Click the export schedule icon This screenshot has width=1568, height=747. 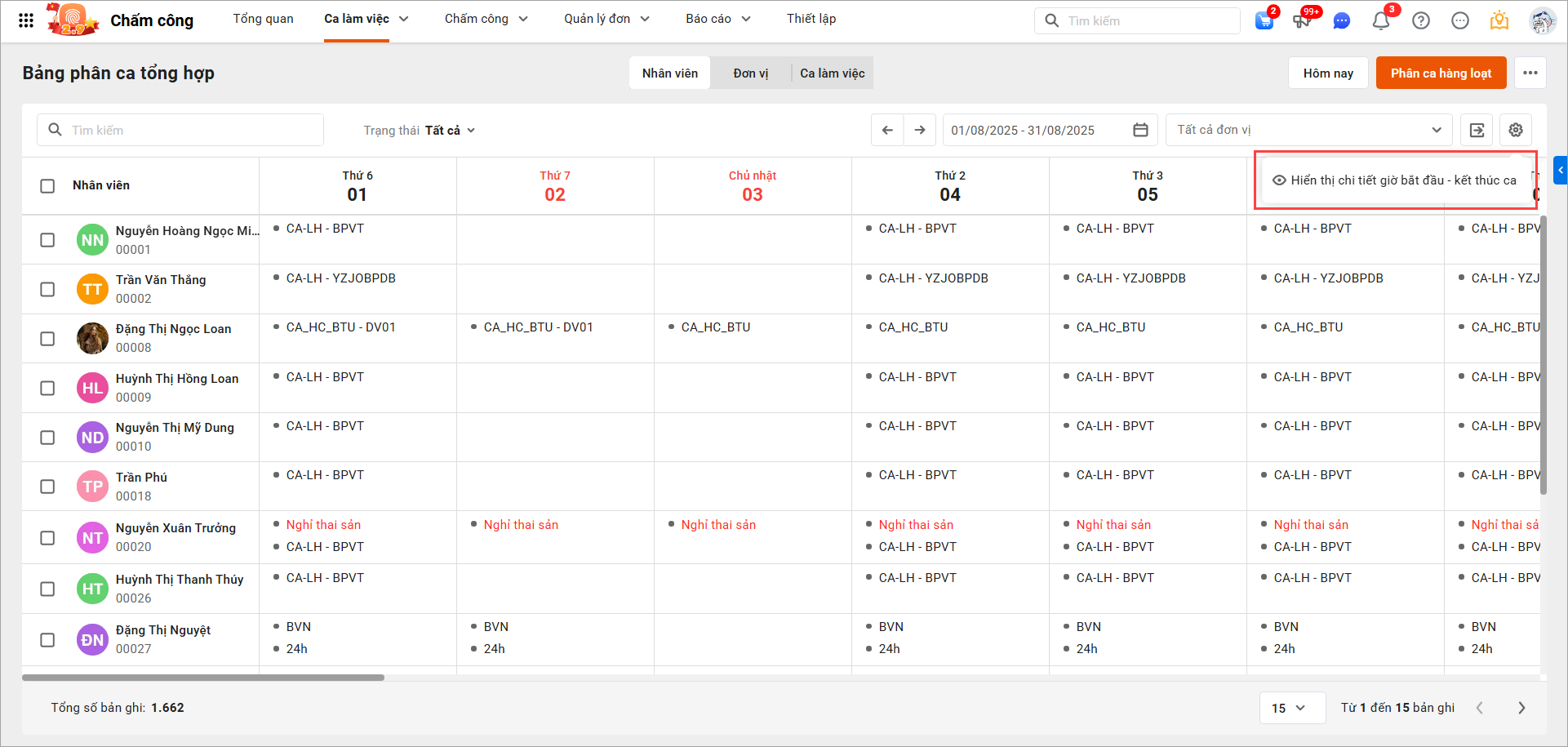point(1477,130)
